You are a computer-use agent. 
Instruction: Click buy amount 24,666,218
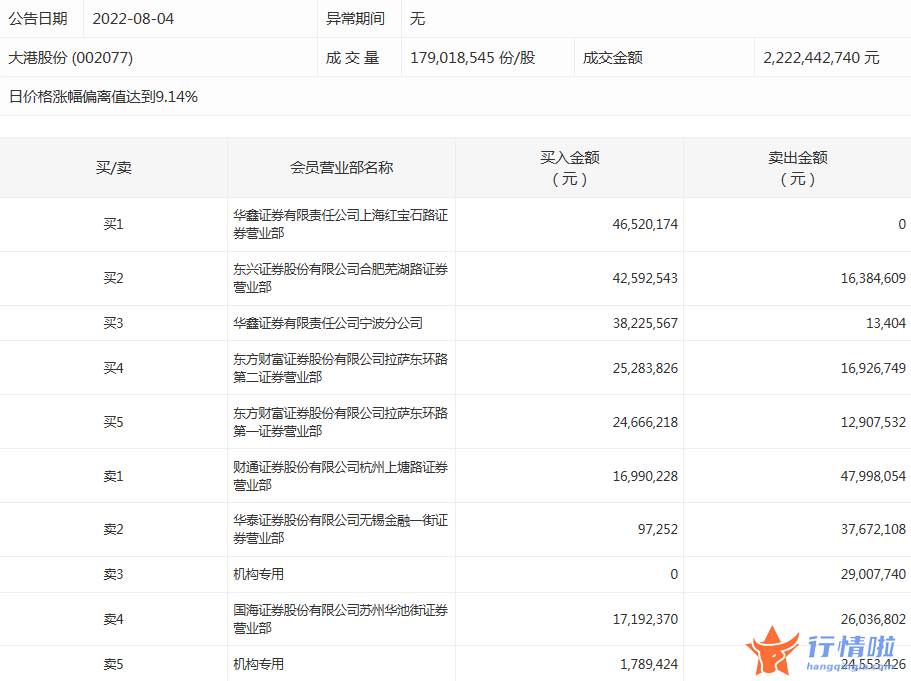click(645, 422)
